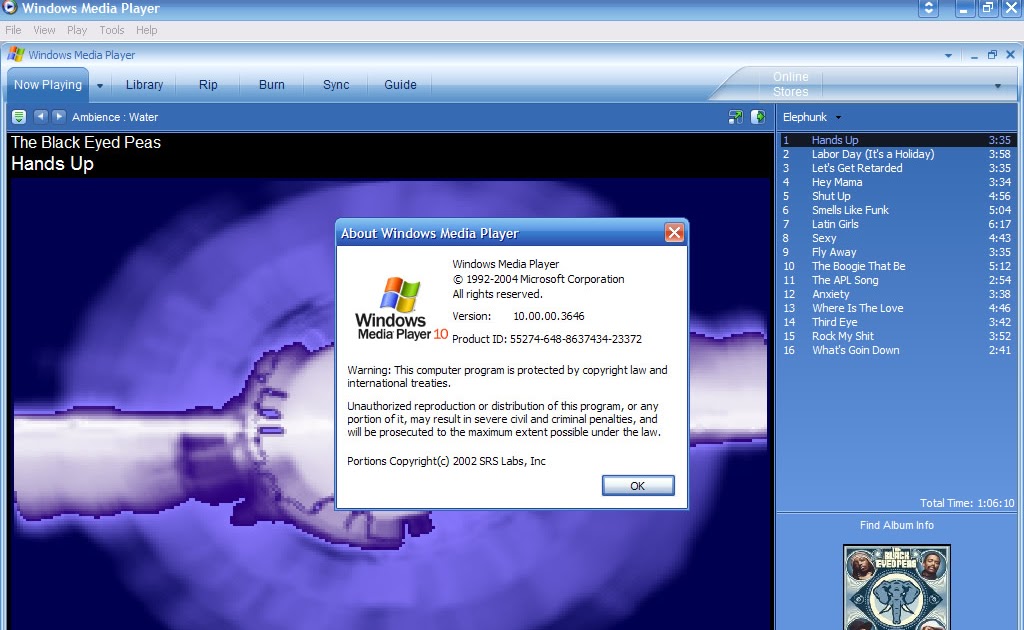Viewport: 1024px width, 630px height.
Task: Open the View menu
Action: [x=44, y=30]
